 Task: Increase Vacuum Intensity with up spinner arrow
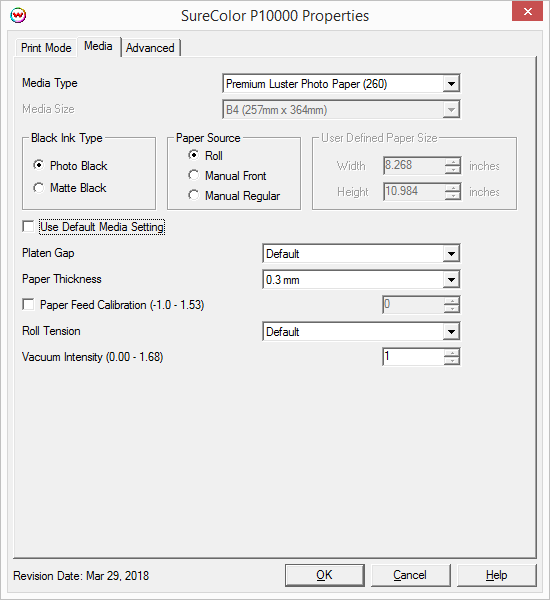tap(452, 353)
